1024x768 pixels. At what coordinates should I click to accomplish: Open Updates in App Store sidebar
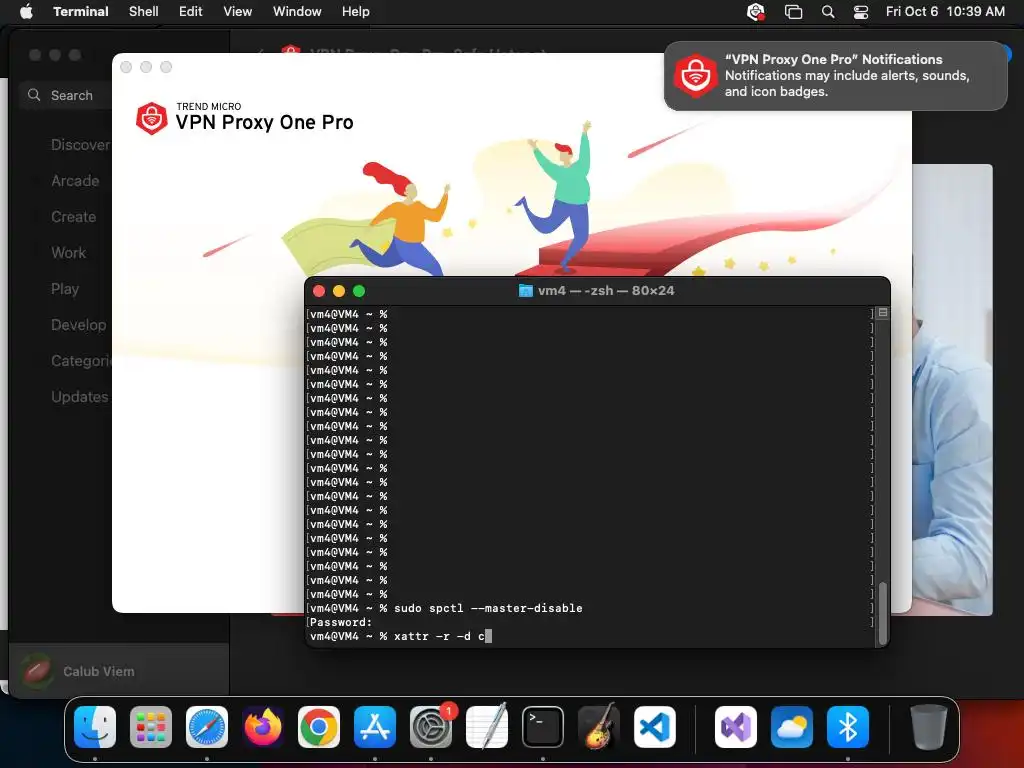click(80, 396)
